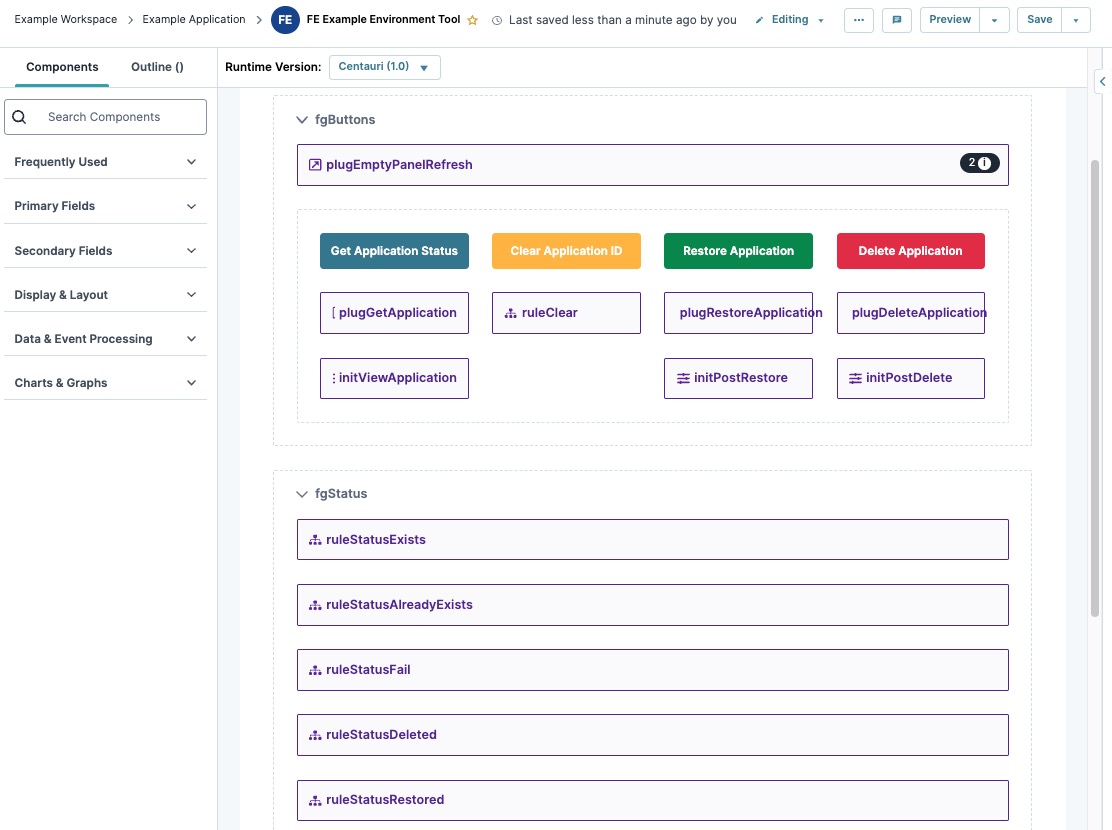Click the ruleClear decisions icon
Screen dimensions: 1112x830
(x=510, y=313)
